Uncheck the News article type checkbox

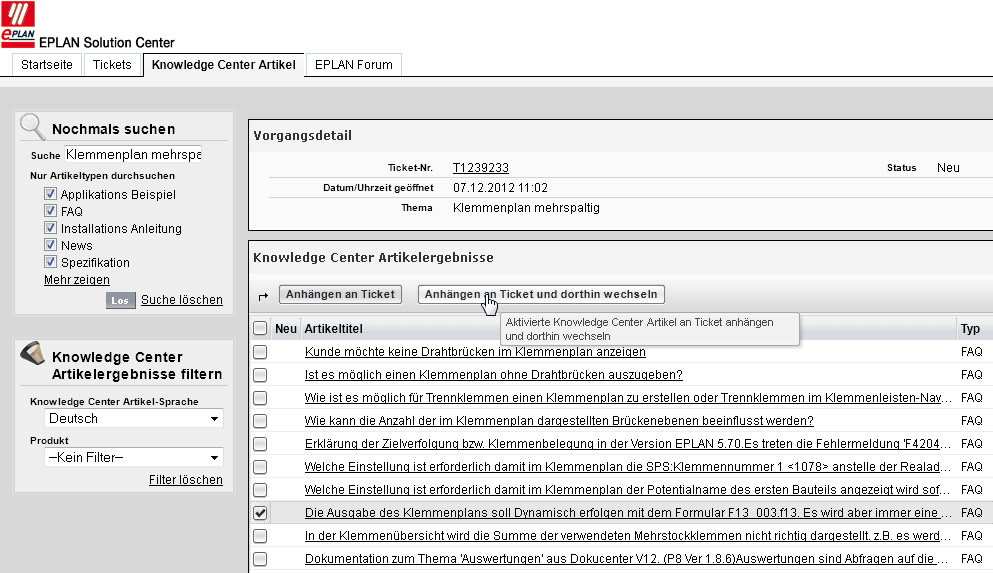(50, 245)
